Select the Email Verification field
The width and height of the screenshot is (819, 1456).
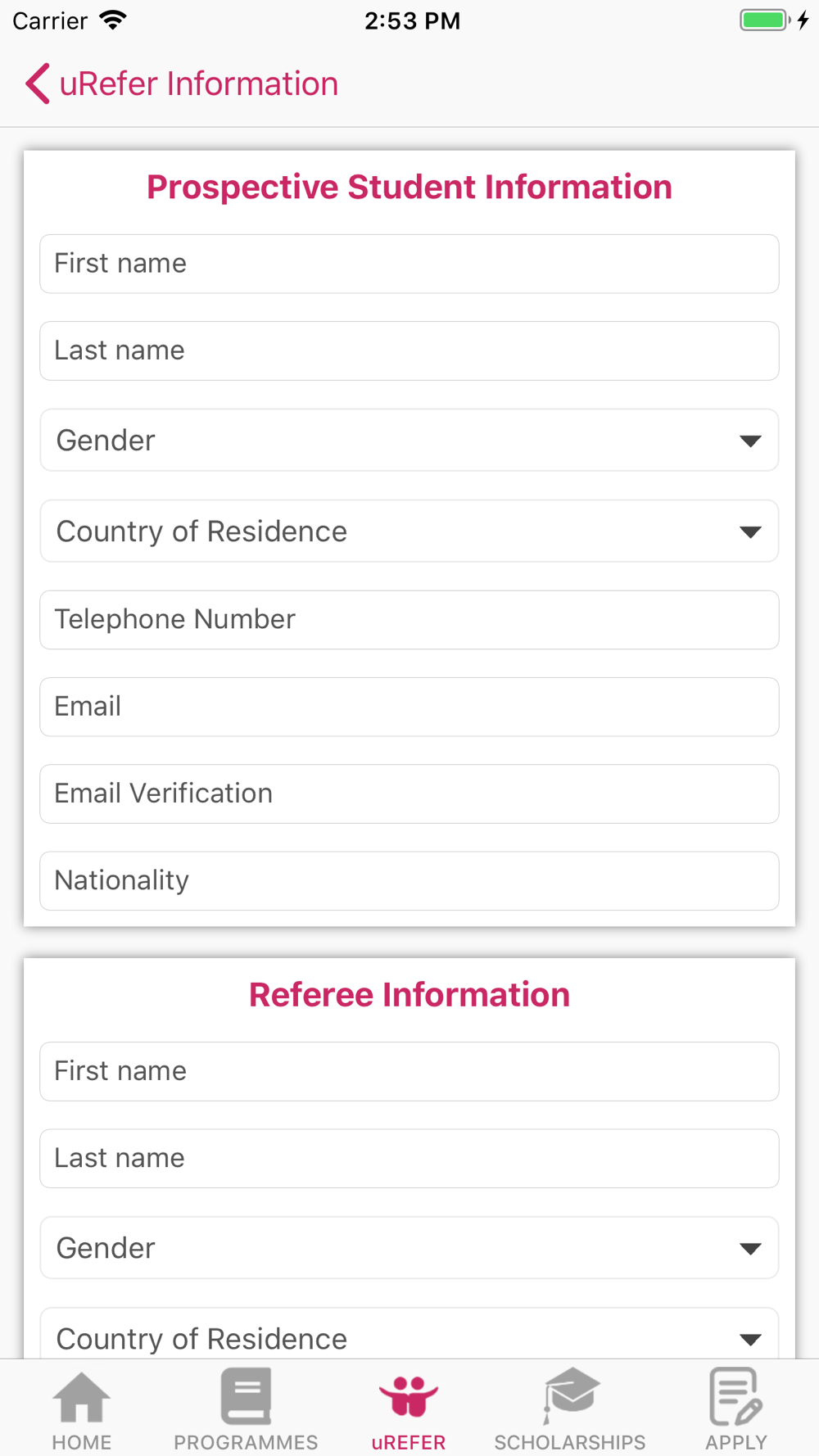409,794
